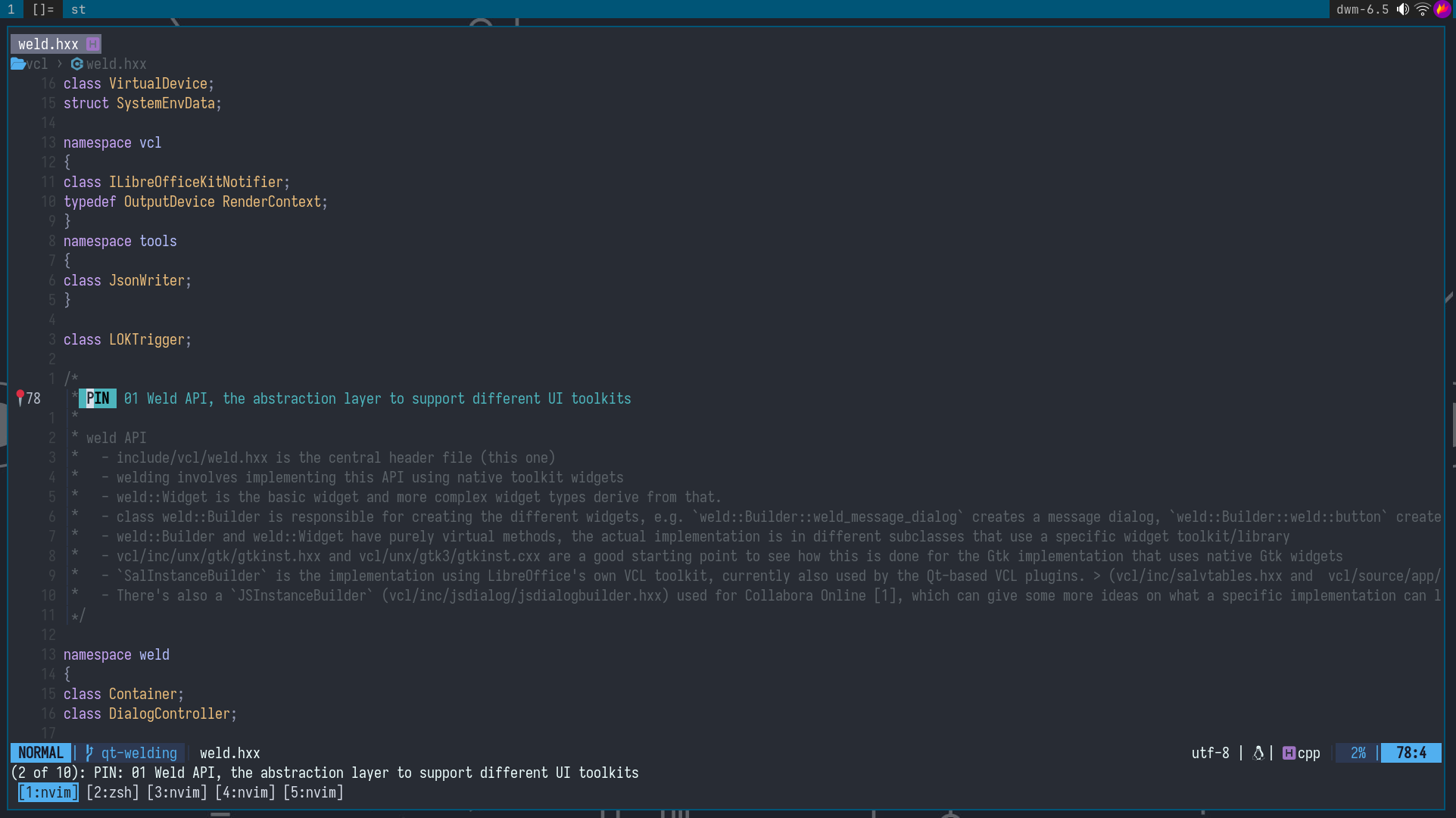Screen dimensions: 1456x818
Task: Click the wifi icon in system tray
Action: (x=1422, y=9)
